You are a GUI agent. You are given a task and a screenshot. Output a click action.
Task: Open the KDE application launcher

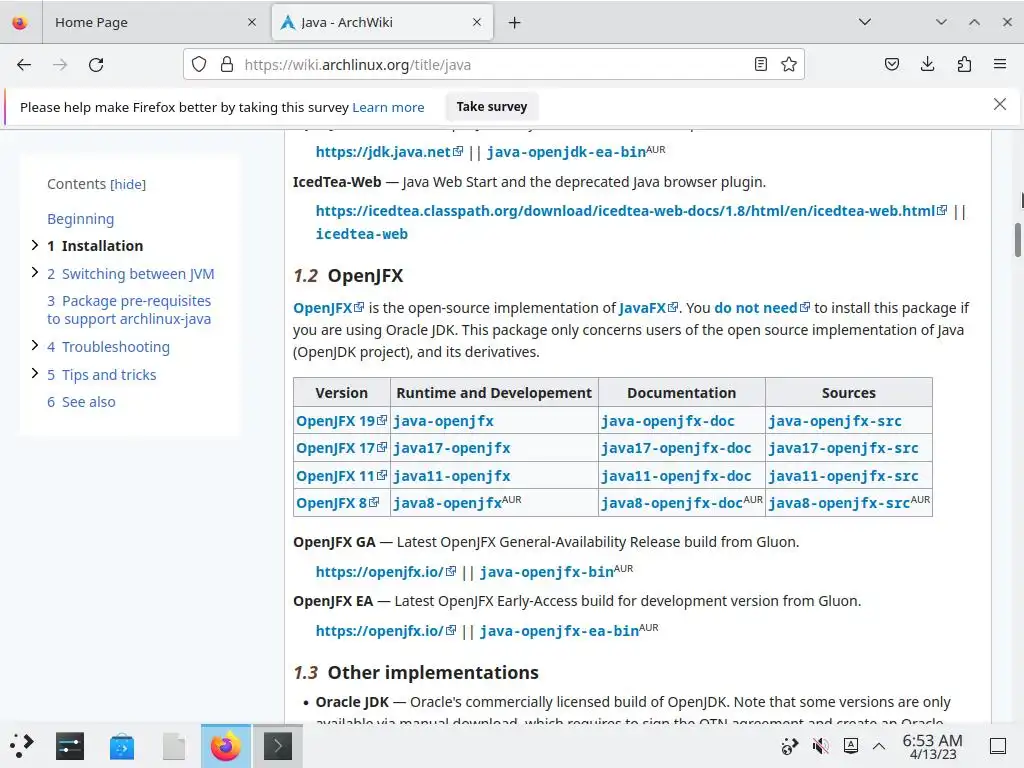coord(22,745)
